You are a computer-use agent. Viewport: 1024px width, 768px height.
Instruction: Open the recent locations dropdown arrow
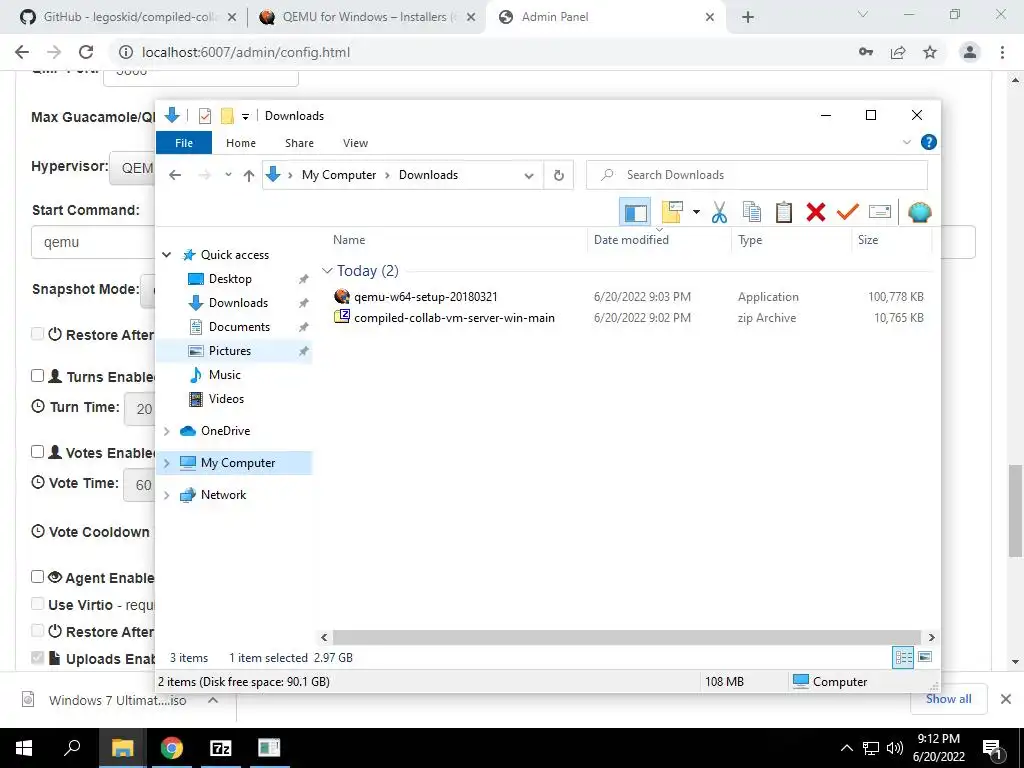click(x=228, y=175)
